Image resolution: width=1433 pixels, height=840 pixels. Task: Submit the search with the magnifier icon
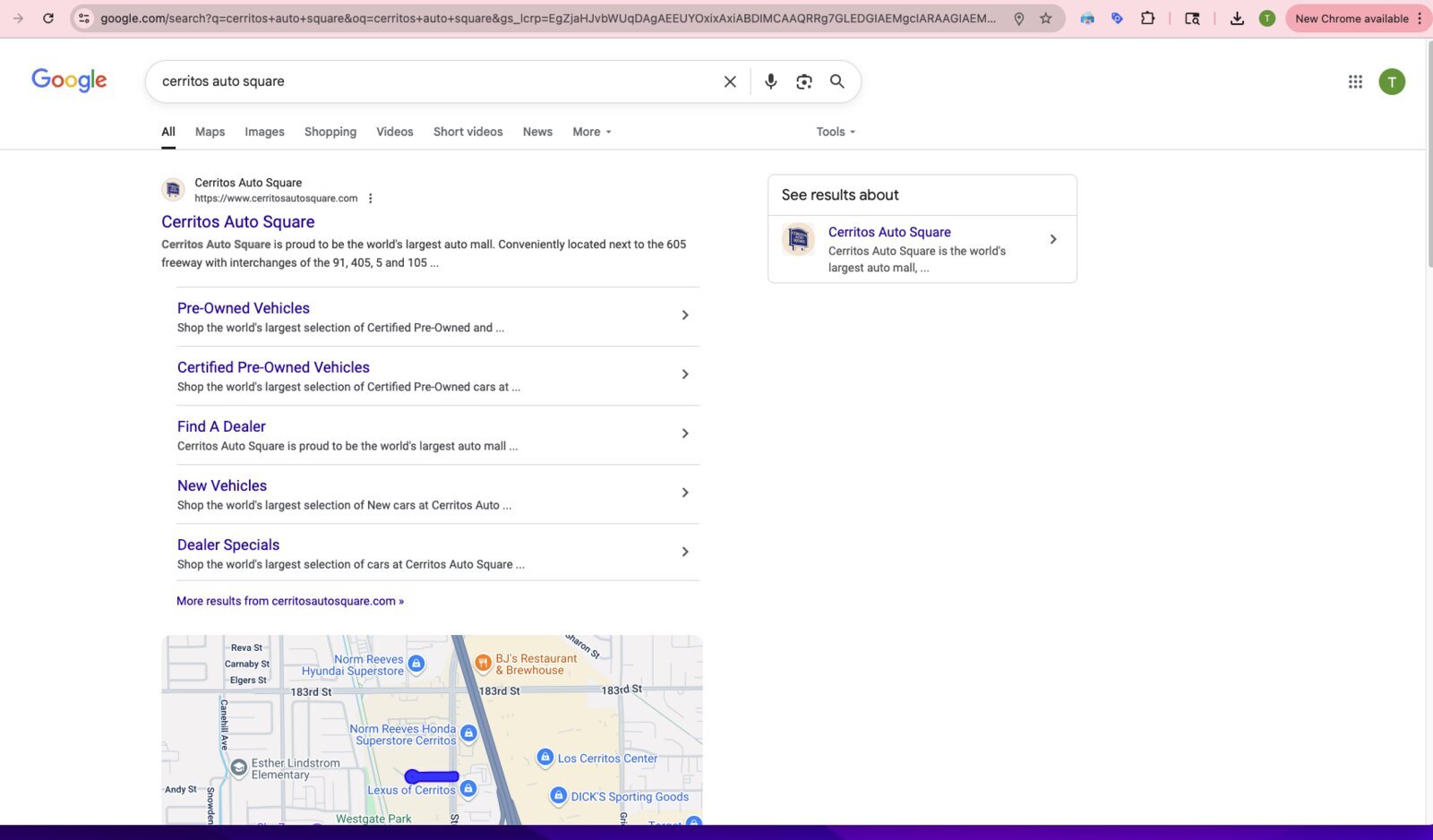click(x=837, y=81)
